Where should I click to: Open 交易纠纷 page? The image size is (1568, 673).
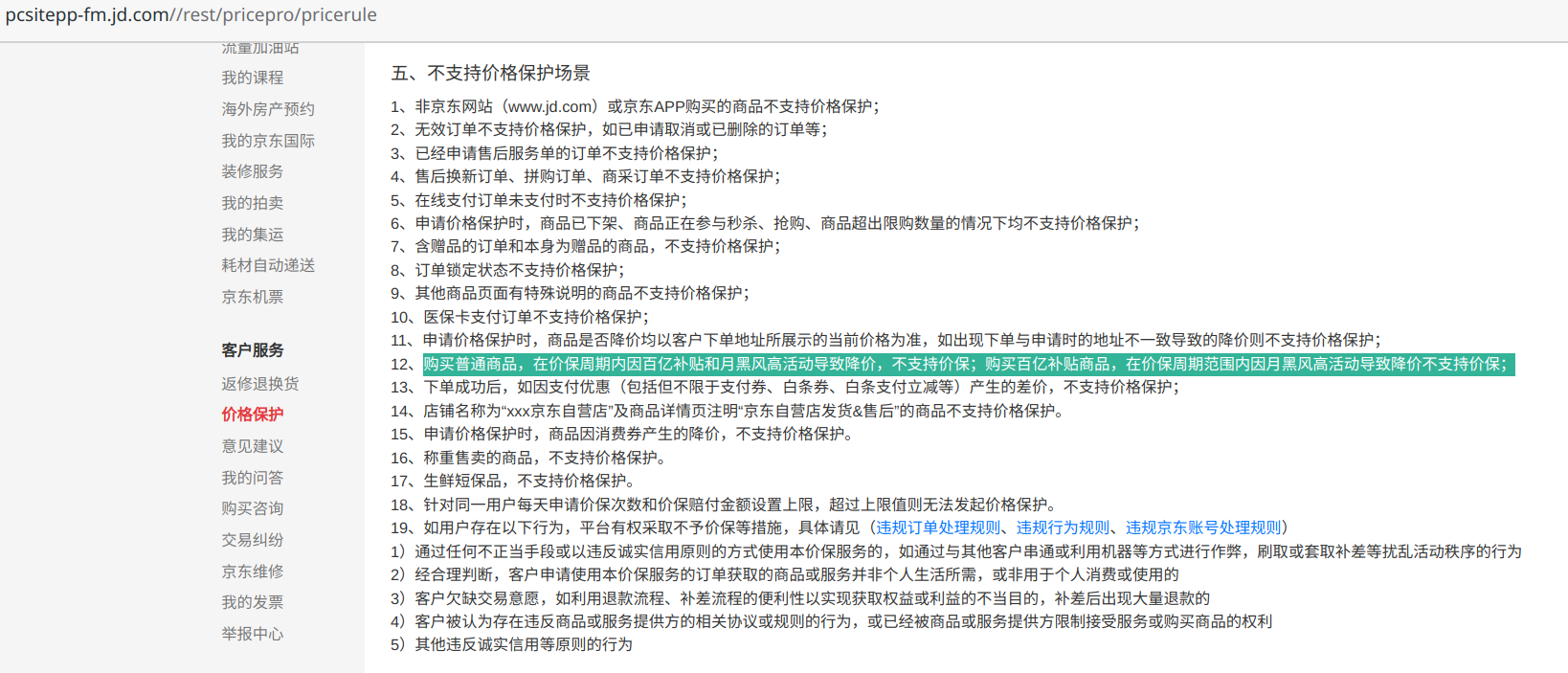pos(252,540)
